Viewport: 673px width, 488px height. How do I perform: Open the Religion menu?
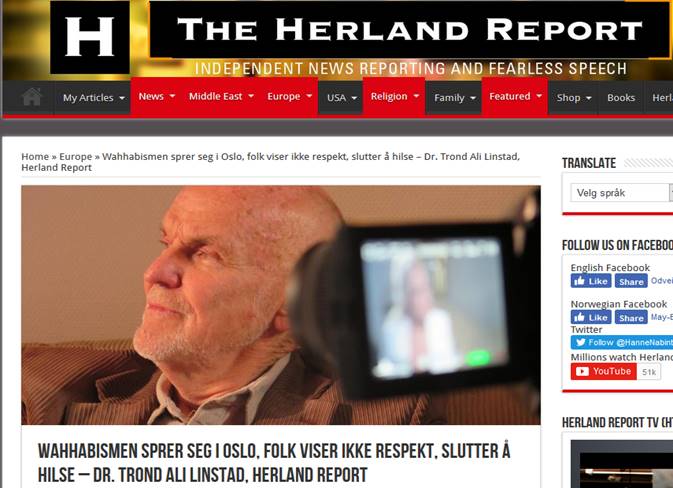(x=394, y=97)
